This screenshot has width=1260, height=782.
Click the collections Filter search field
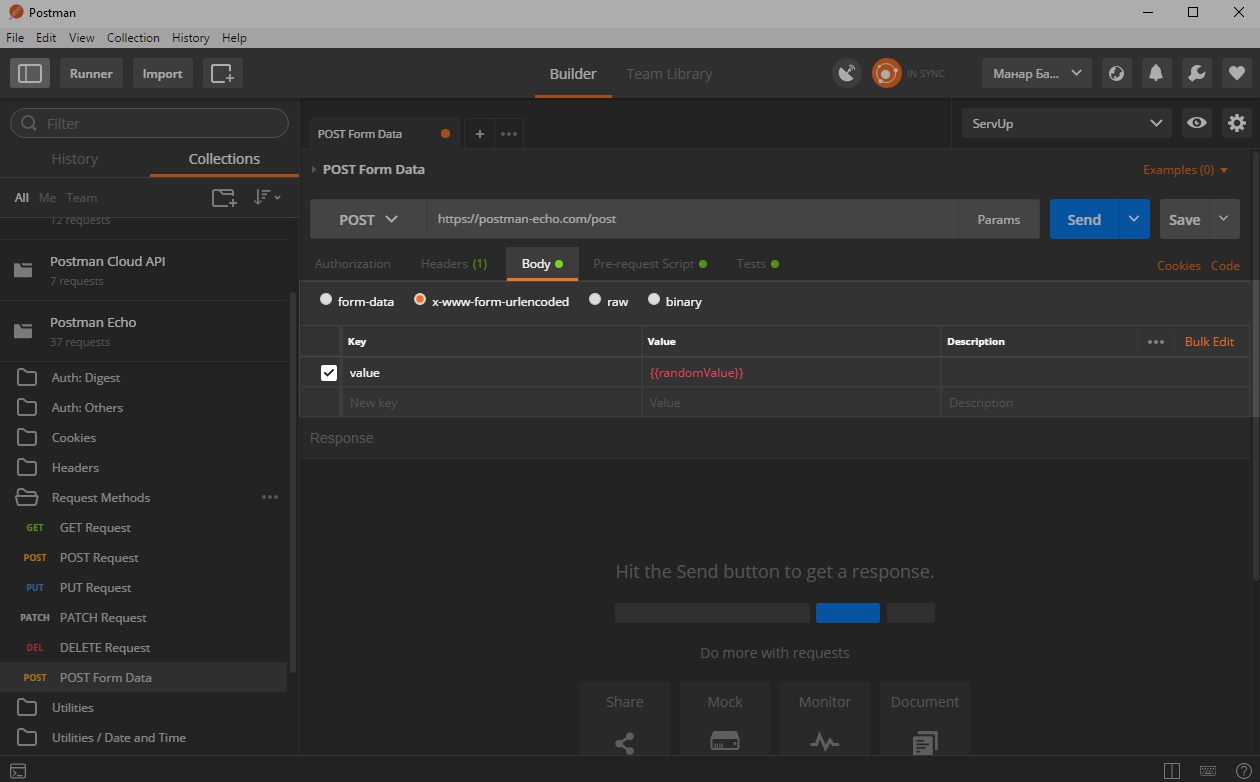coord(149,123)
